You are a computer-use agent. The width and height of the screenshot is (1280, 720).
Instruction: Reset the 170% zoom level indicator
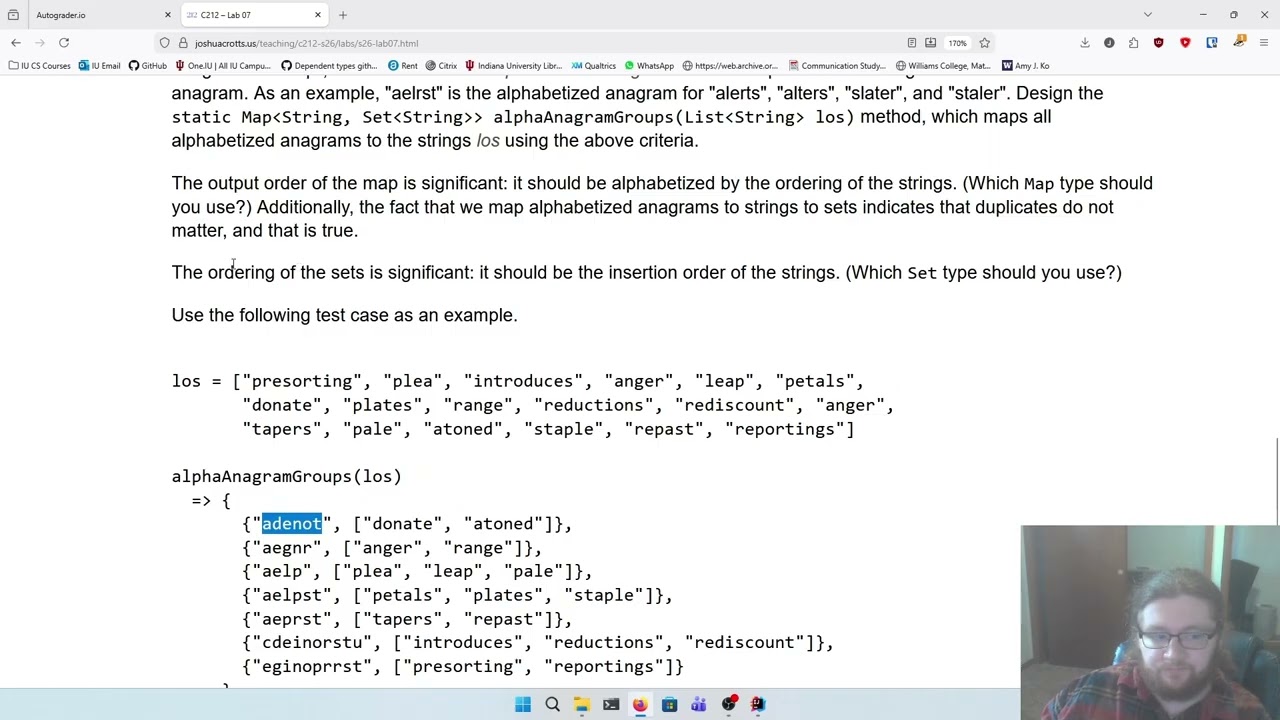click(x=958, y=43)
